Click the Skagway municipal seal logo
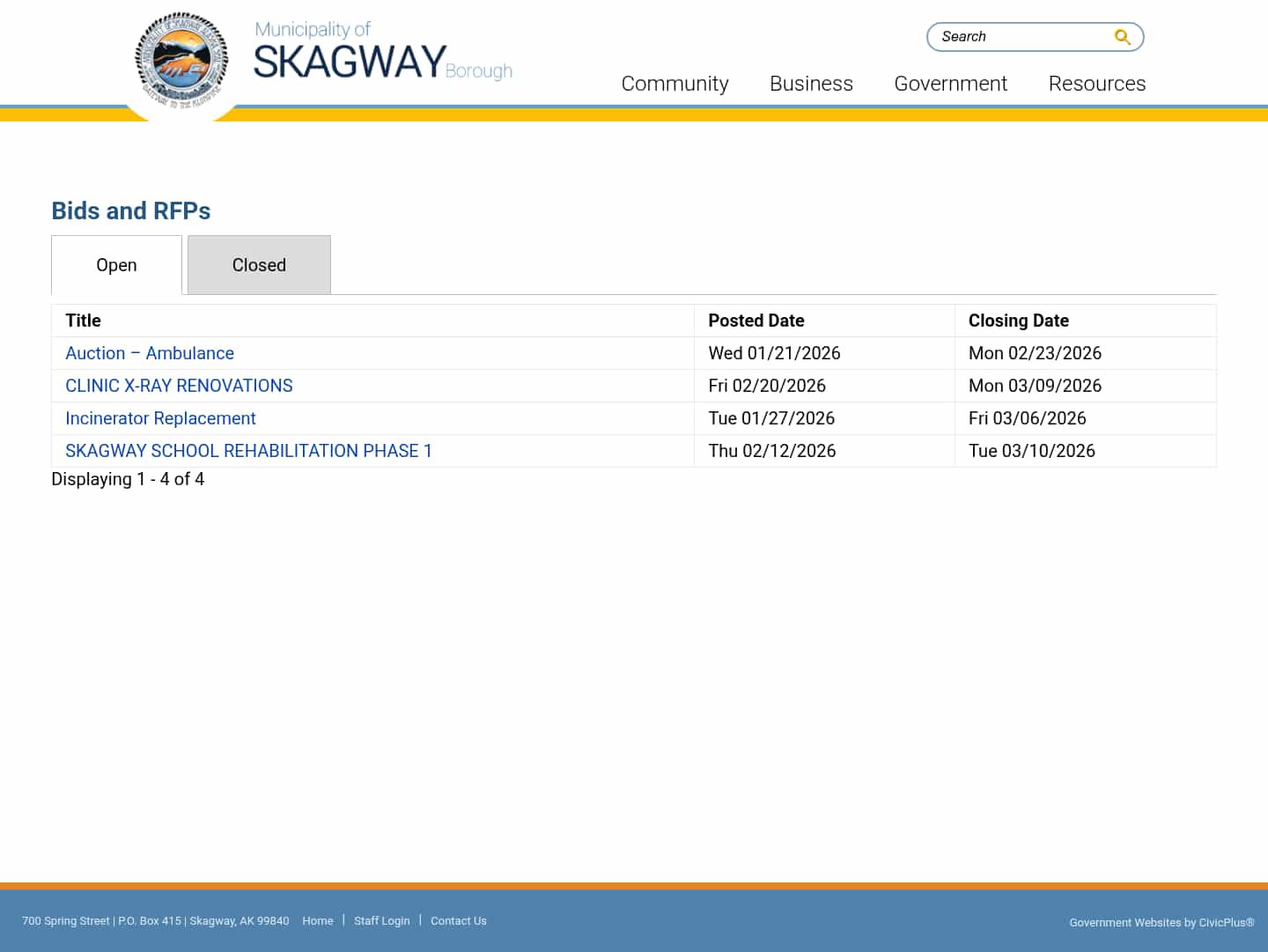This screenshot has height=952, width=1268. [181, 62]
